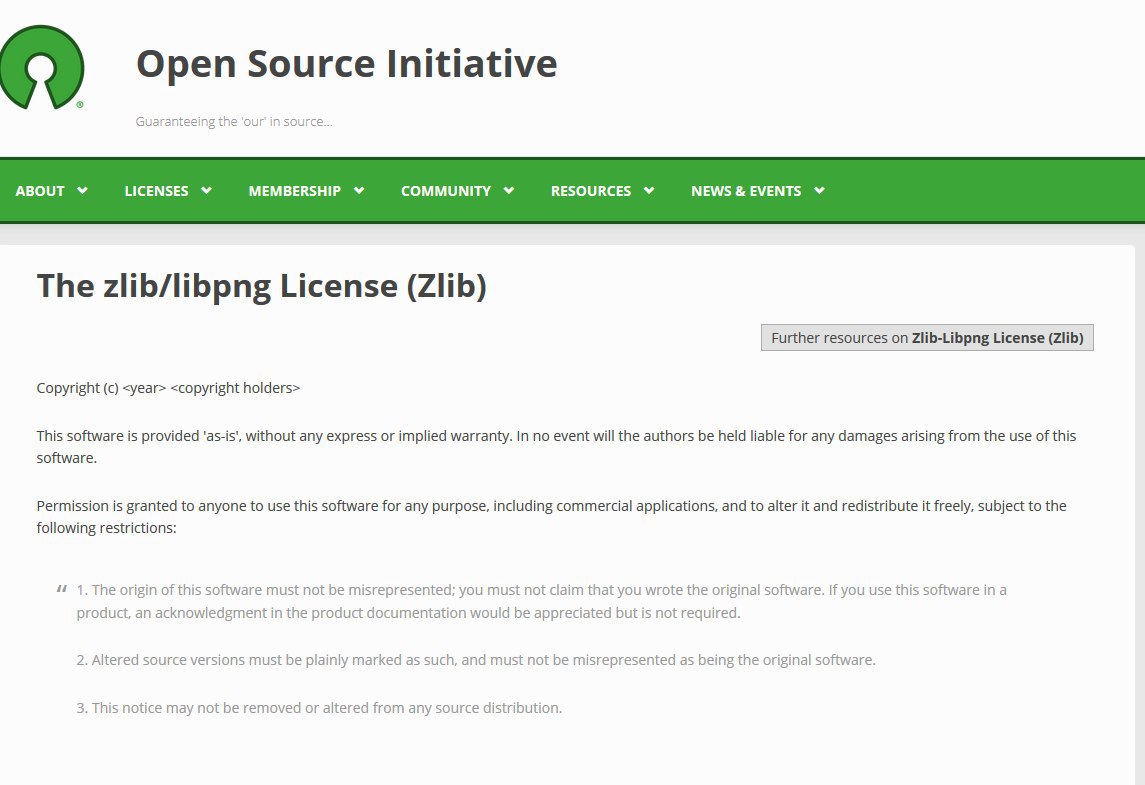Click the paragraph starting Permission is granted to anyone

click(551, 516)
